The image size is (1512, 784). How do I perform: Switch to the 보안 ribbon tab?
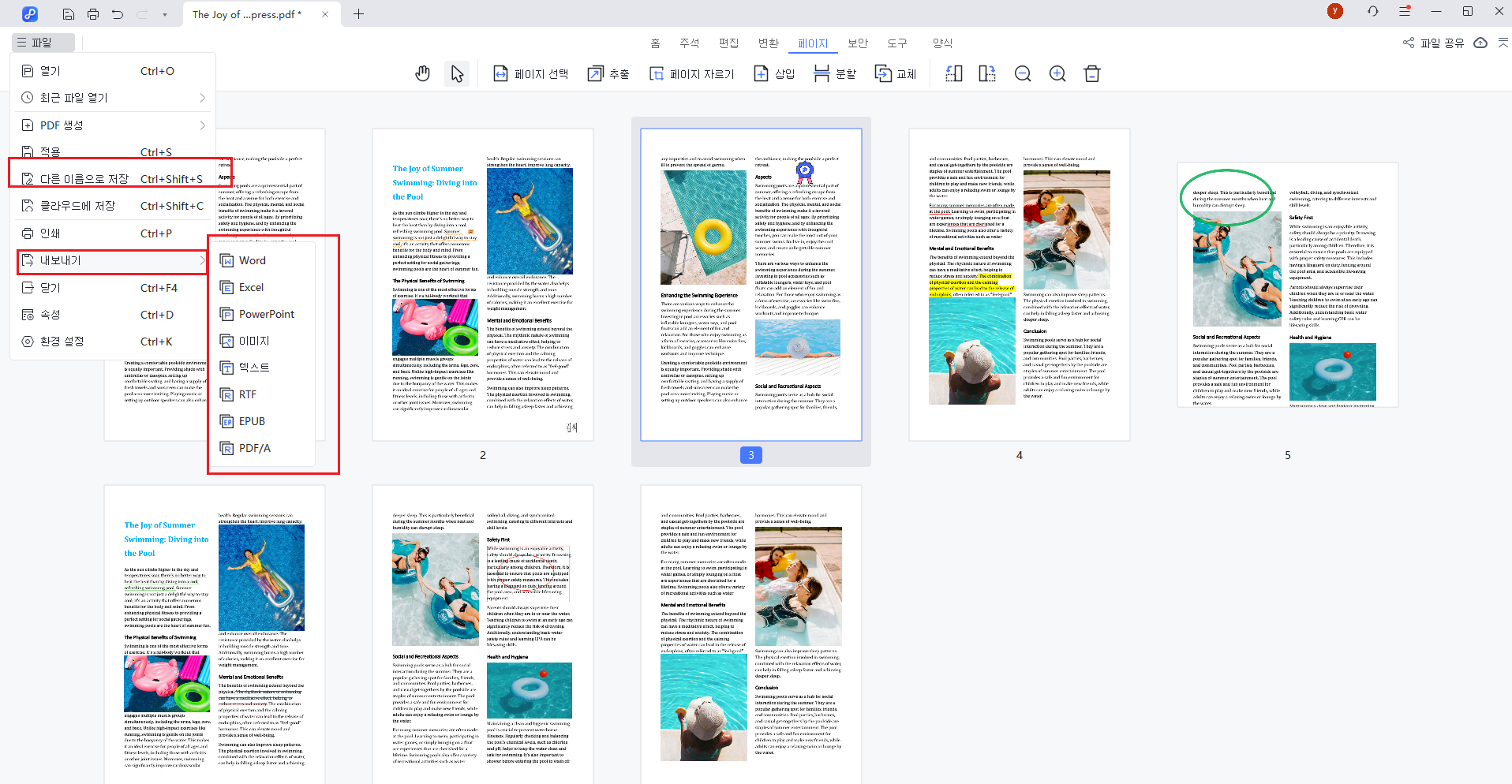pos(857,43)
